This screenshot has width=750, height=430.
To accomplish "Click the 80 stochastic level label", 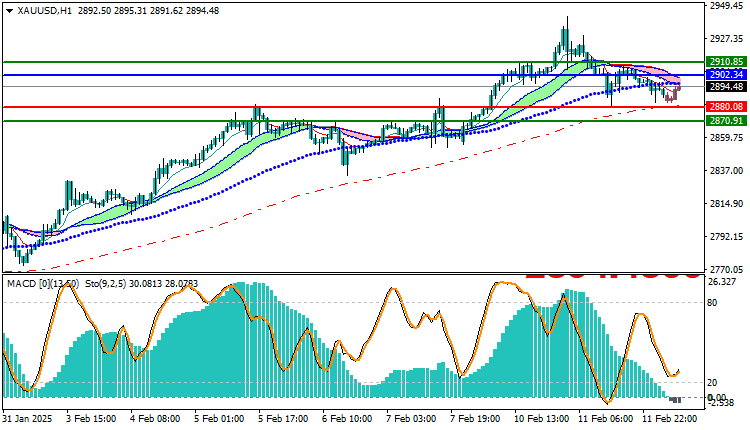I will (x=712, y=303).
